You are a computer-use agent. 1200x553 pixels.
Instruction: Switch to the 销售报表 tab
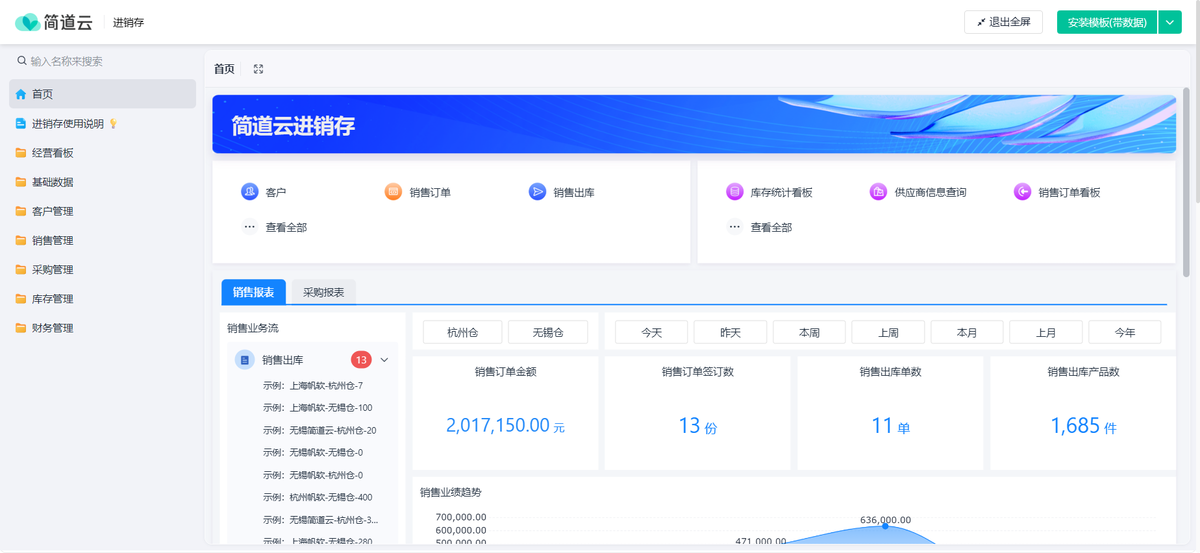coord(253,292)
